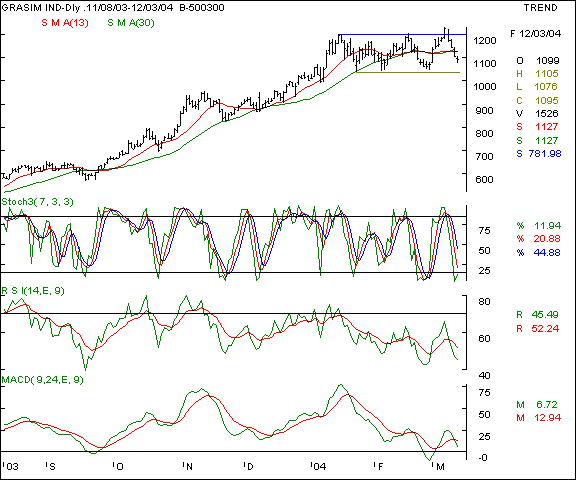Click the 800 price axis label

point(485,134)
